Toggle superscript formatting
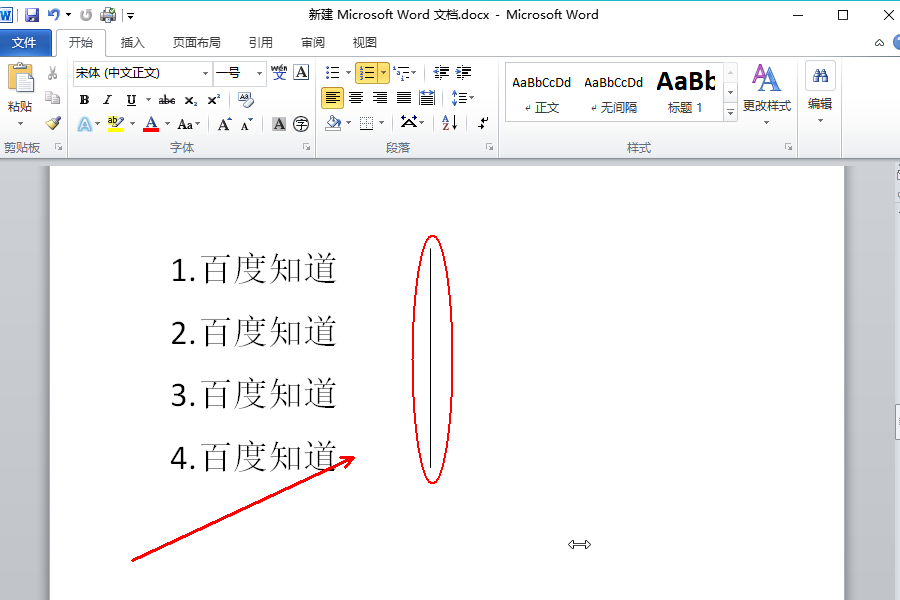The image size is (900, 600). pyautogui.click(x=214, y=100)
